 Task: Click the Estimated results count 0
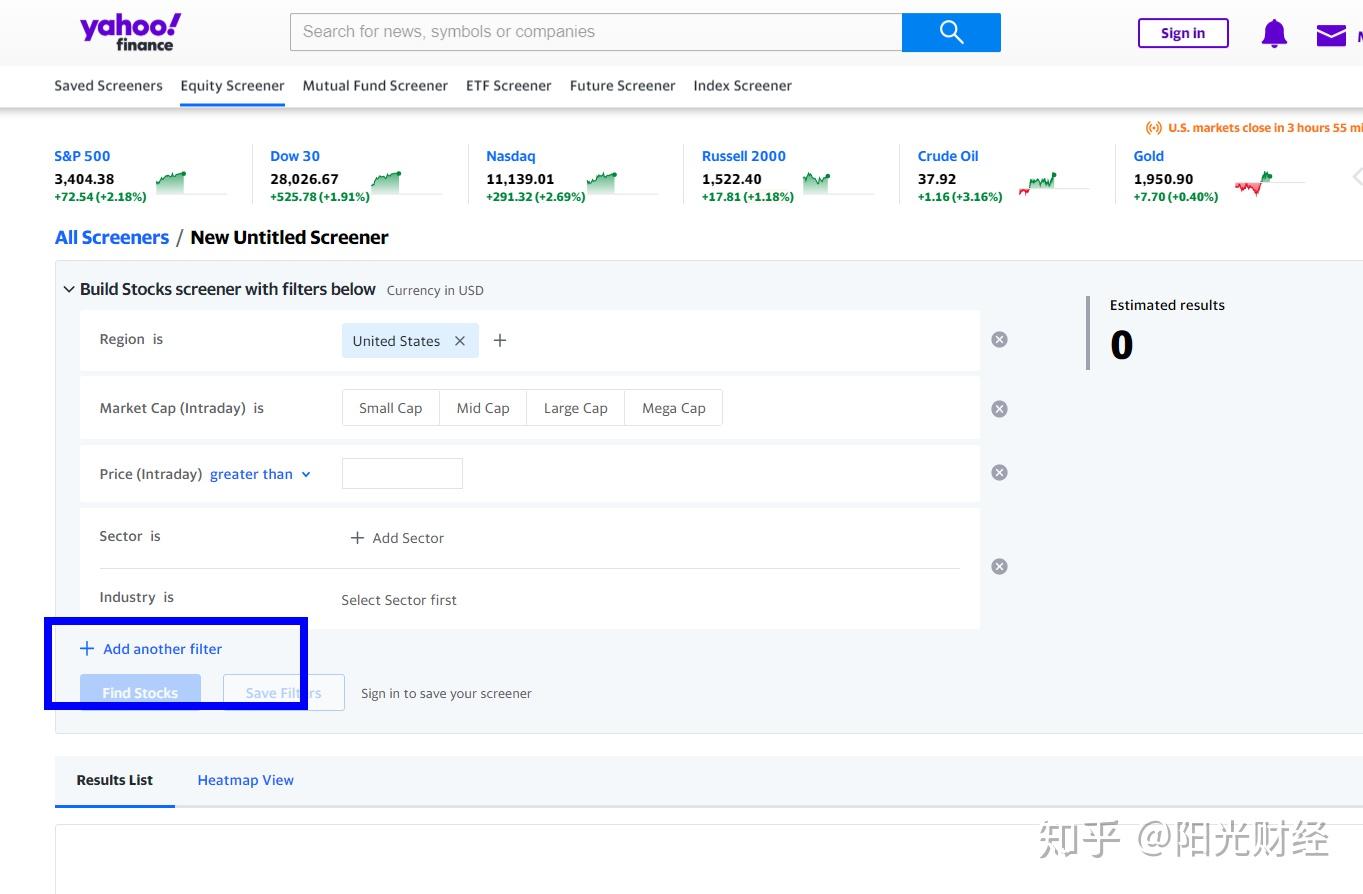click(1121, 346)
